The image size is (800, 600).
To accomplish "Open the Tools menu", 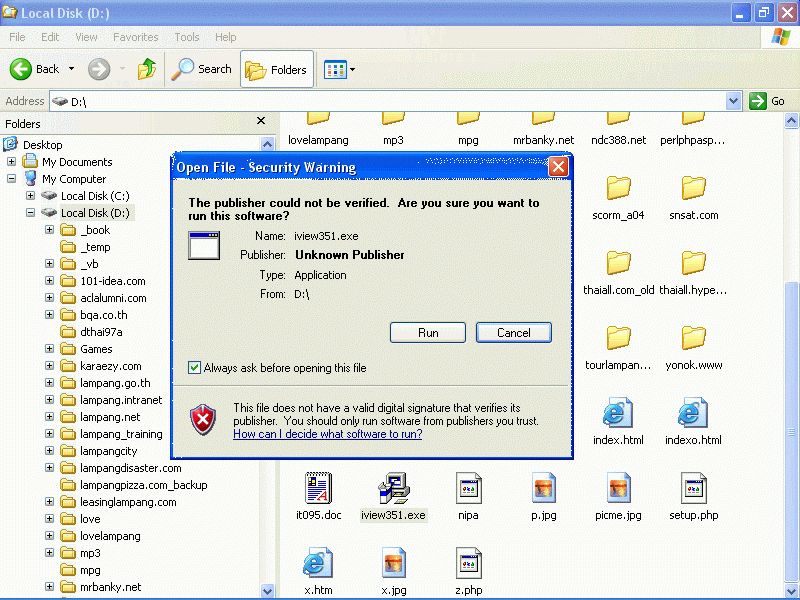I will click(187, 37).
